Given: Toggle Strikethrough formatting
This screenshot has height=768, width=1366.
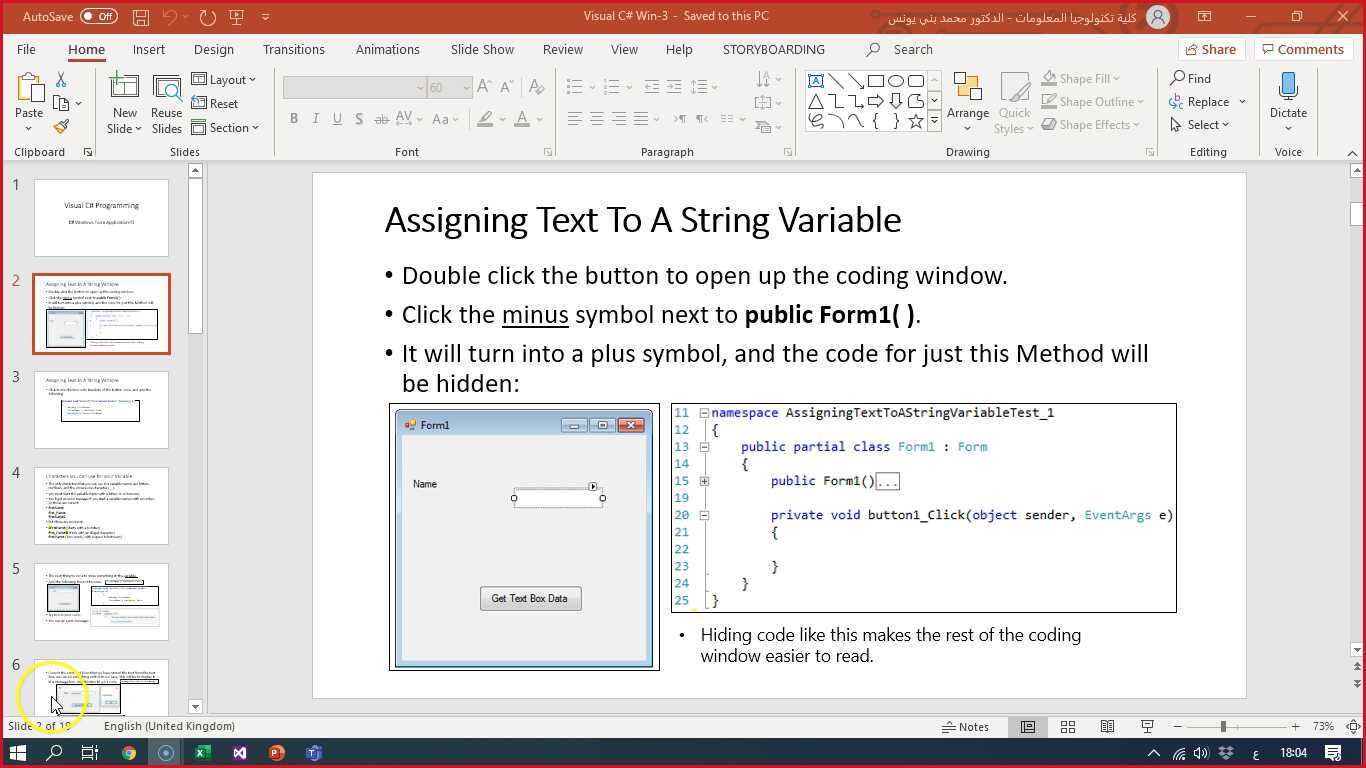Looking at the screenshot, I should coord(381,119).
